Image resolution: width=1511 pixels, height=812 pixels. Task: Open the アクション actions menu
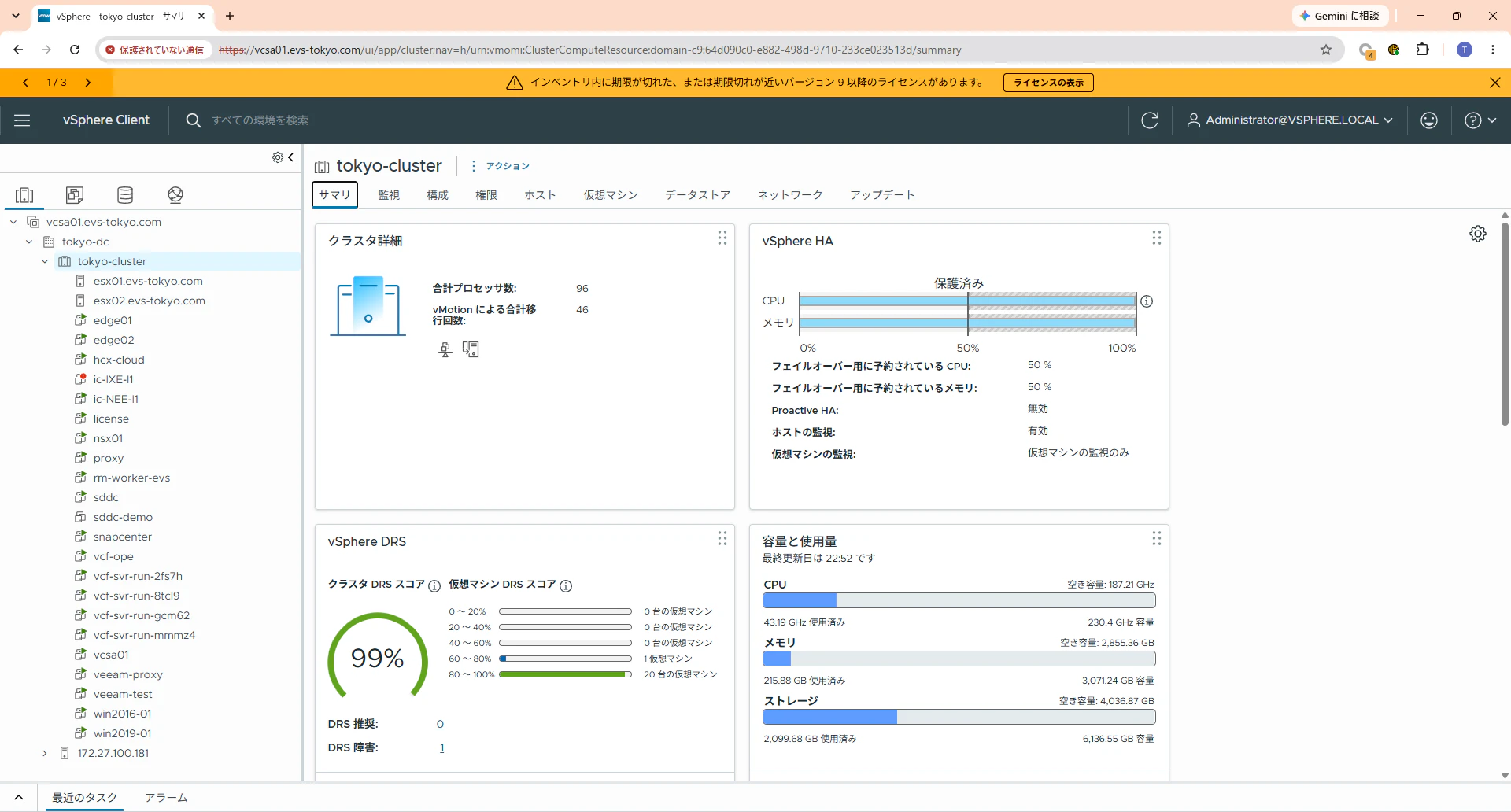tap(501, 166)
